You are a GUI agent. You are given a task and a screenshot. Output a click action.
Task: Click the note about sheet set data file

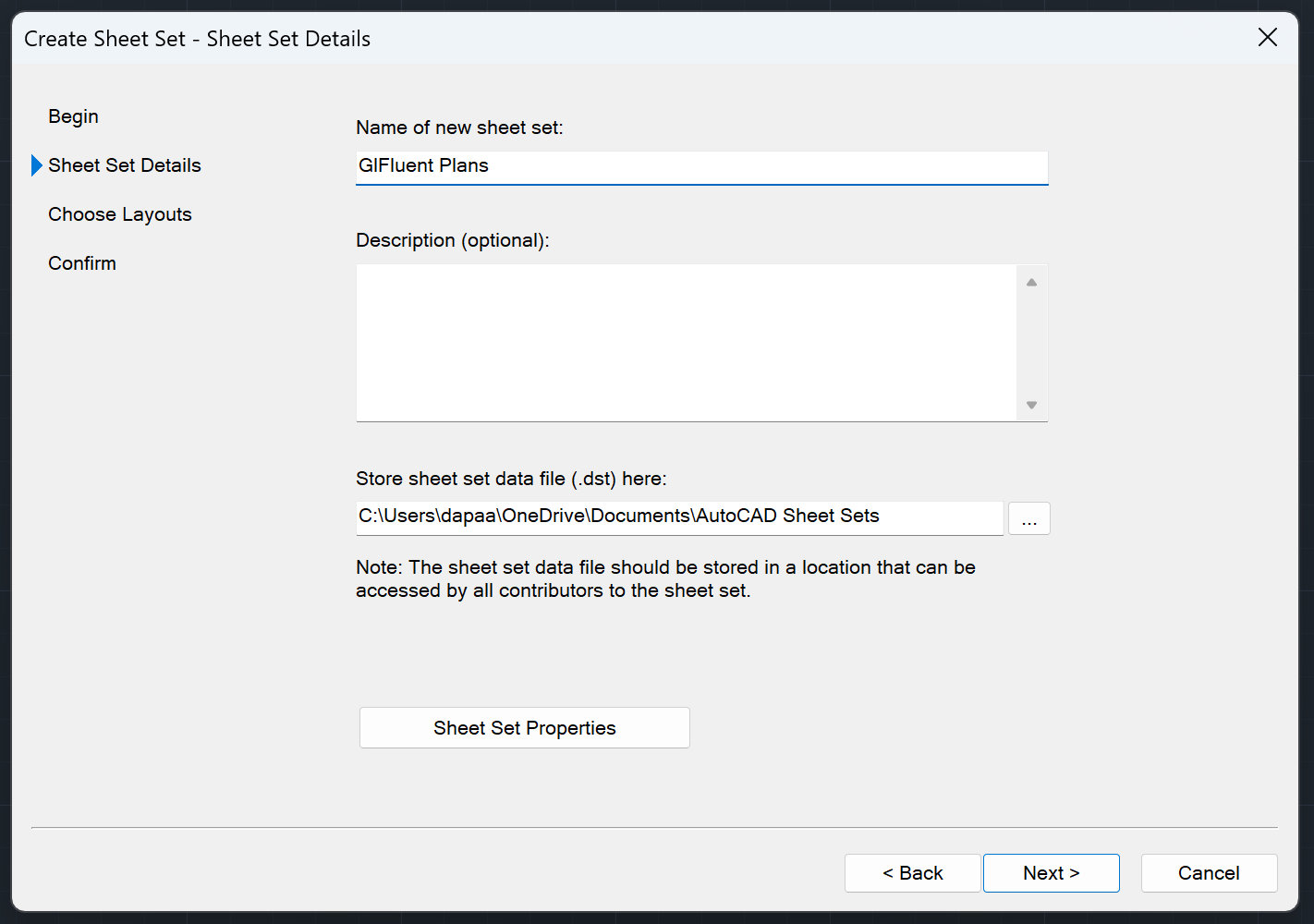tap(664, 577)
